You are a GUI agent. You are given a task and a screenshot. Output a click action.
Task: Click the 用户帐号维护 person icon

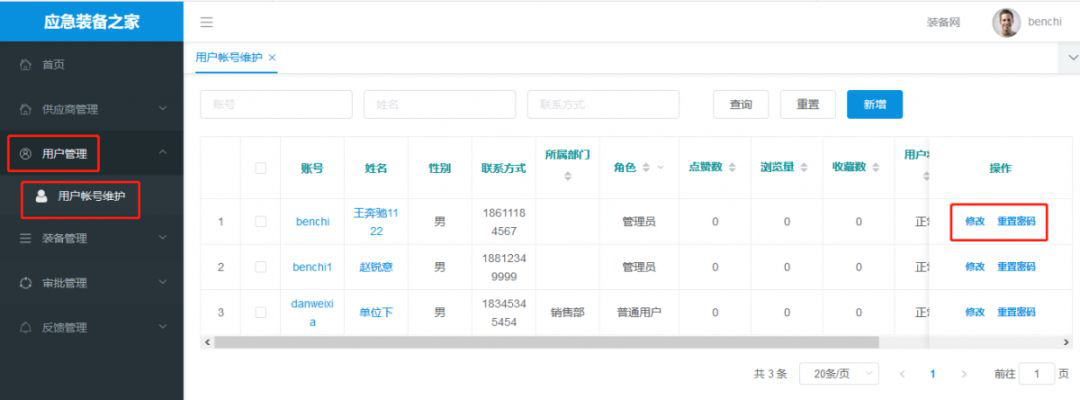coord(41,197)
